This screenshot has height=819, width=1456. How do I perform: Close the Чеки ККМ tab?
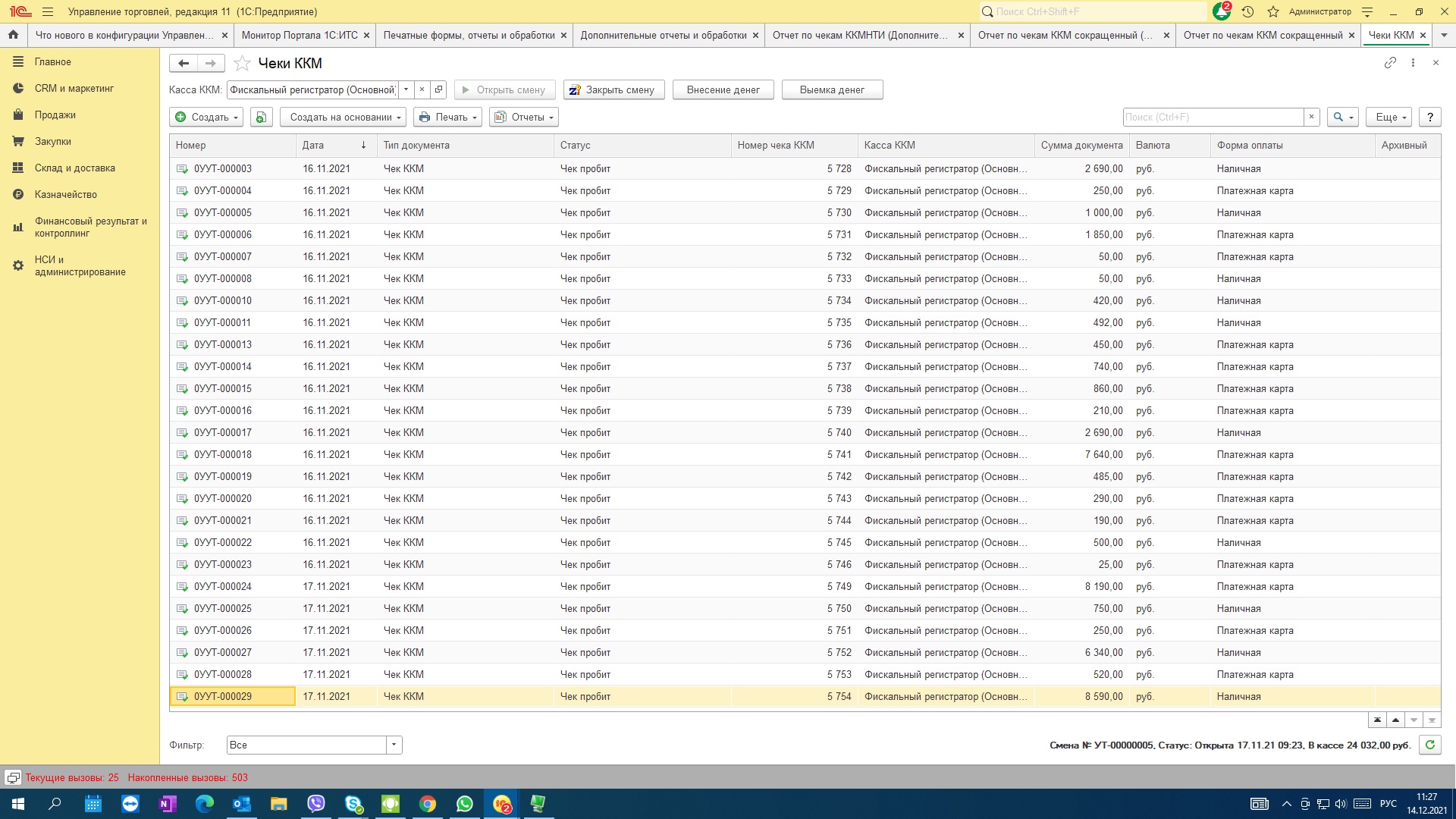(x=1423, y=35)
